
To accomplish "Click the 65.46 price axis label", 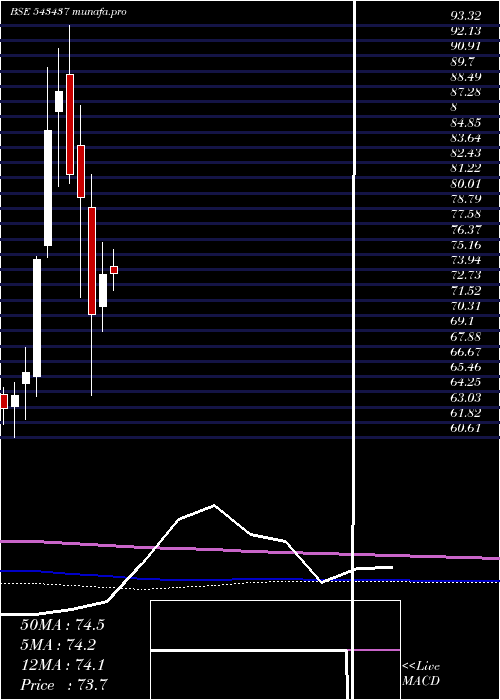I will (x=466, y=367).
